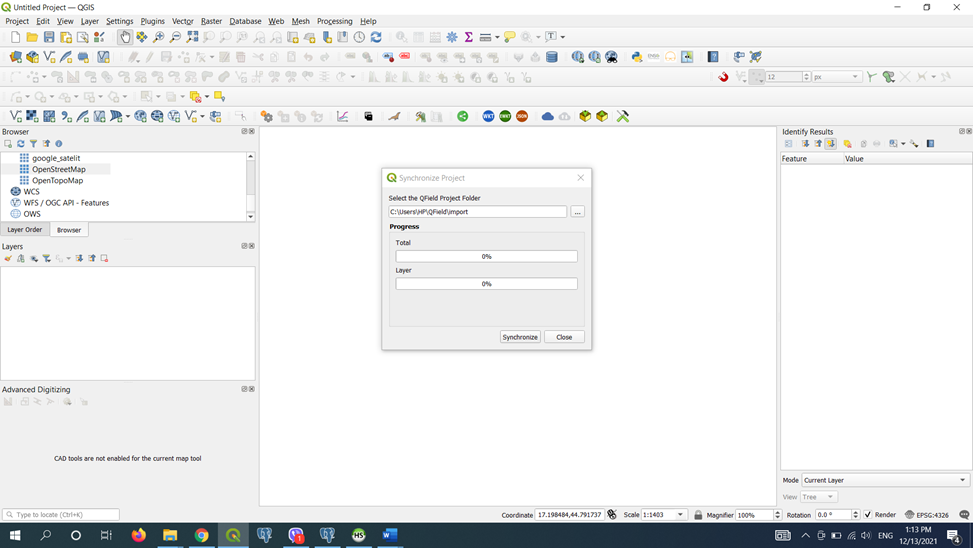
Task: Select OpenStreetMap in Browser tree
Action: point(59,169)
